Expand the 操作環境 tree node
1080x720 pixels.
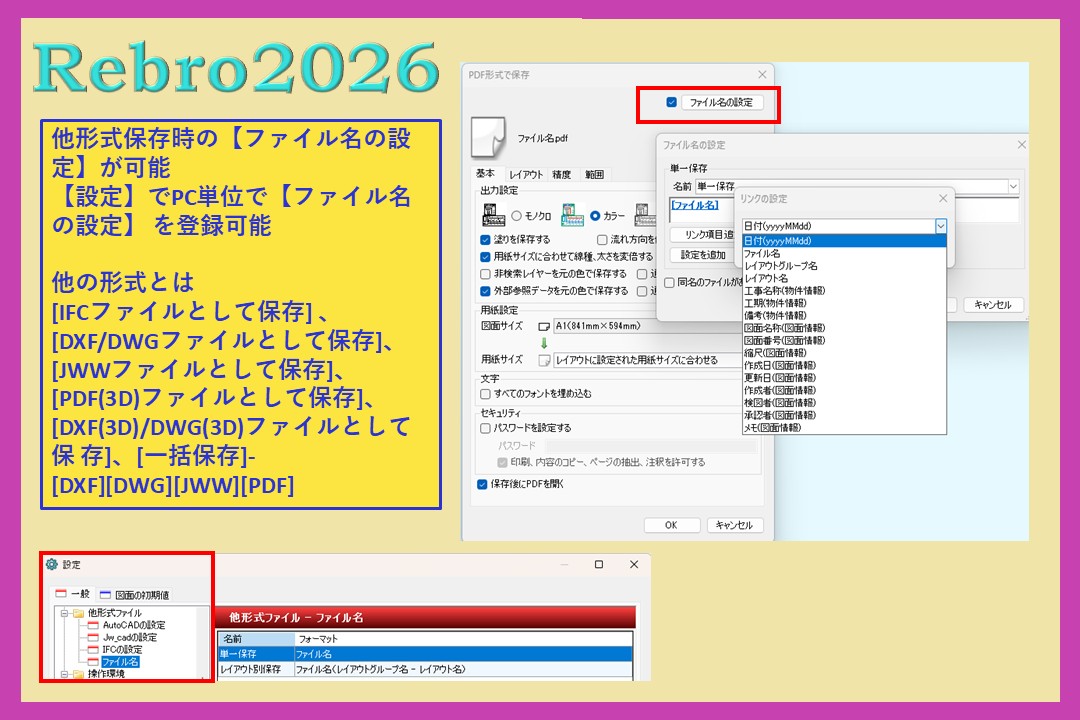[63, 674]
